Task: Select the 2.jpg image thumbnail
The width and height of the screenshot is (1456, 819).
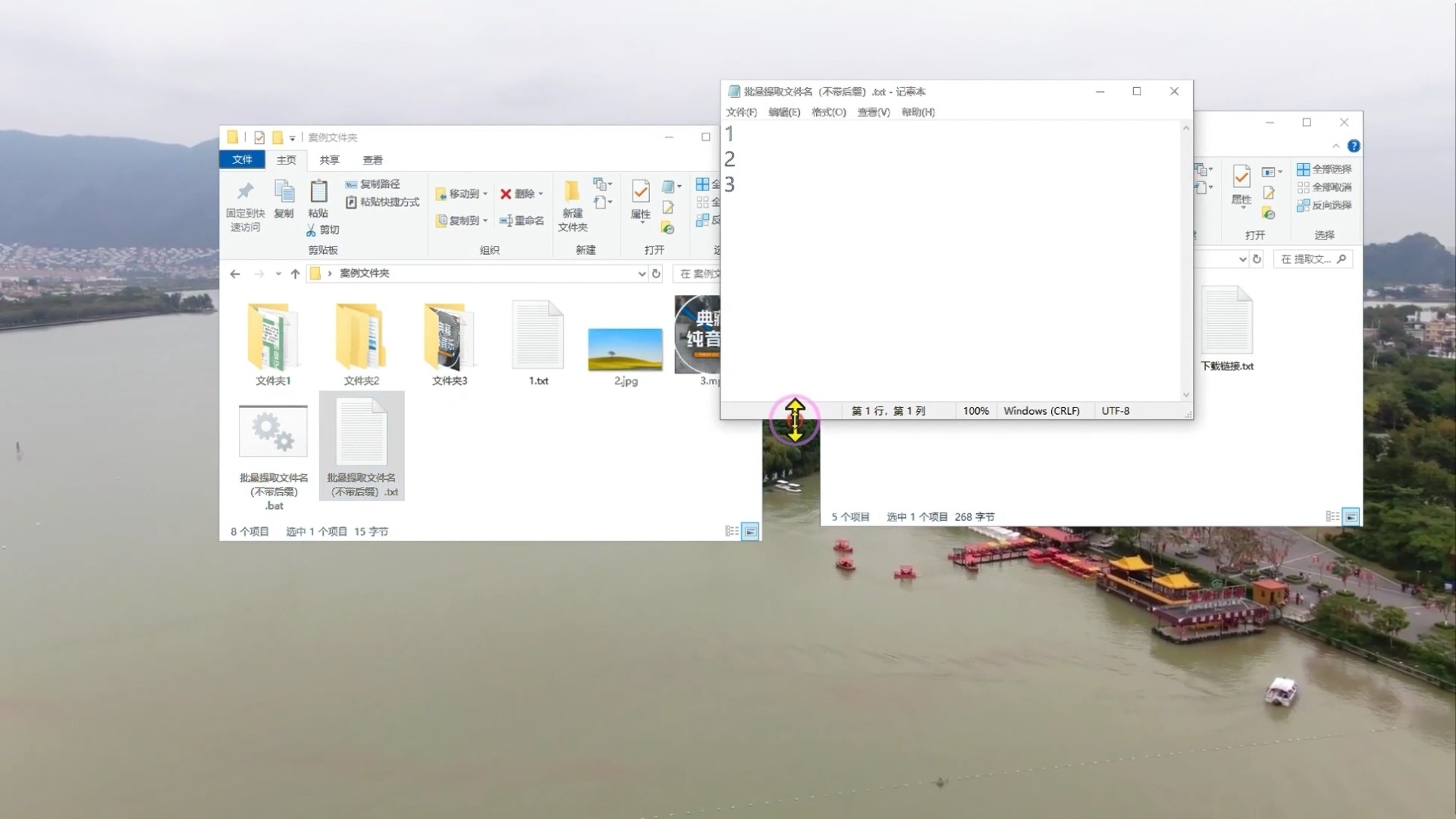Action: coord(625,350)
